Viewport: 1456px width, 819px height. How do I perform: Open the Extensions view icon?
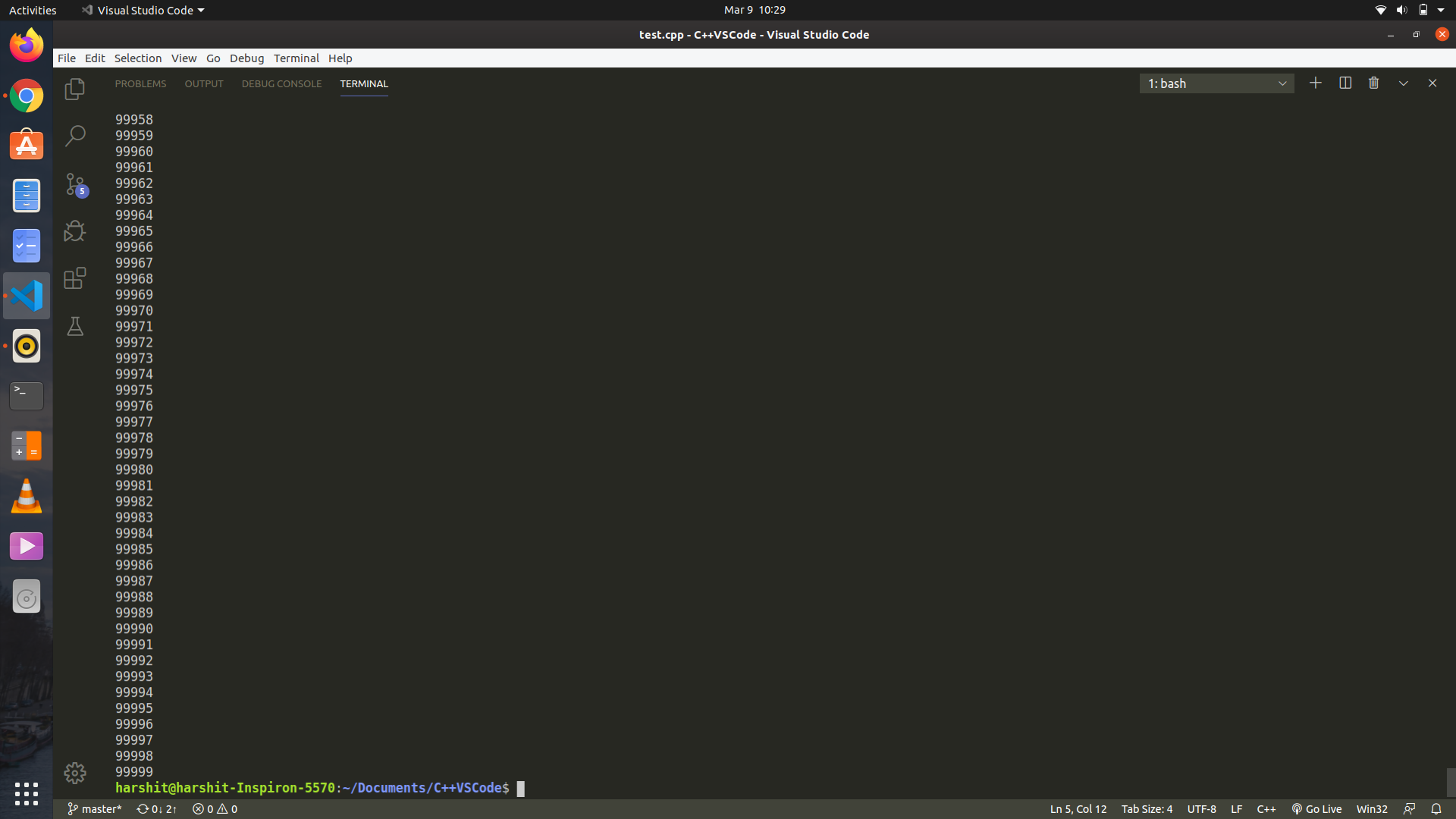point(74,278)
